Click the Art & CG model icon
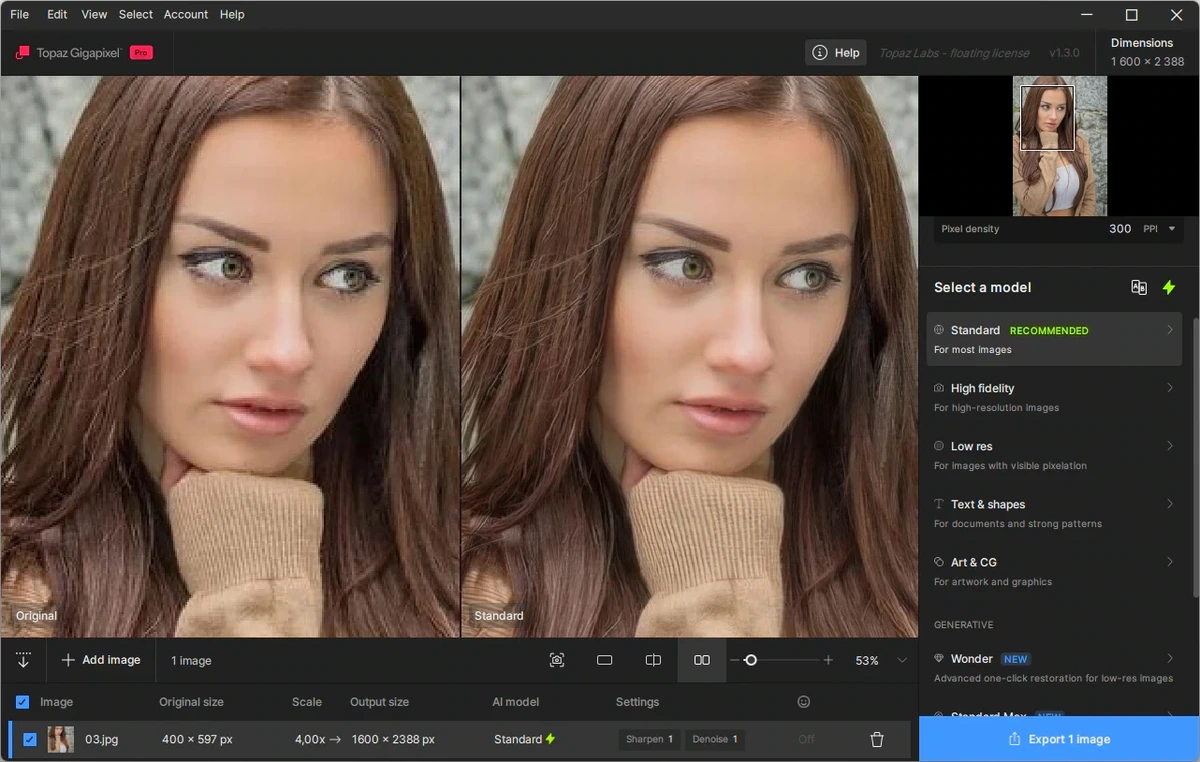Viewport: 1200px width, 762px height. tap(939, 562)
